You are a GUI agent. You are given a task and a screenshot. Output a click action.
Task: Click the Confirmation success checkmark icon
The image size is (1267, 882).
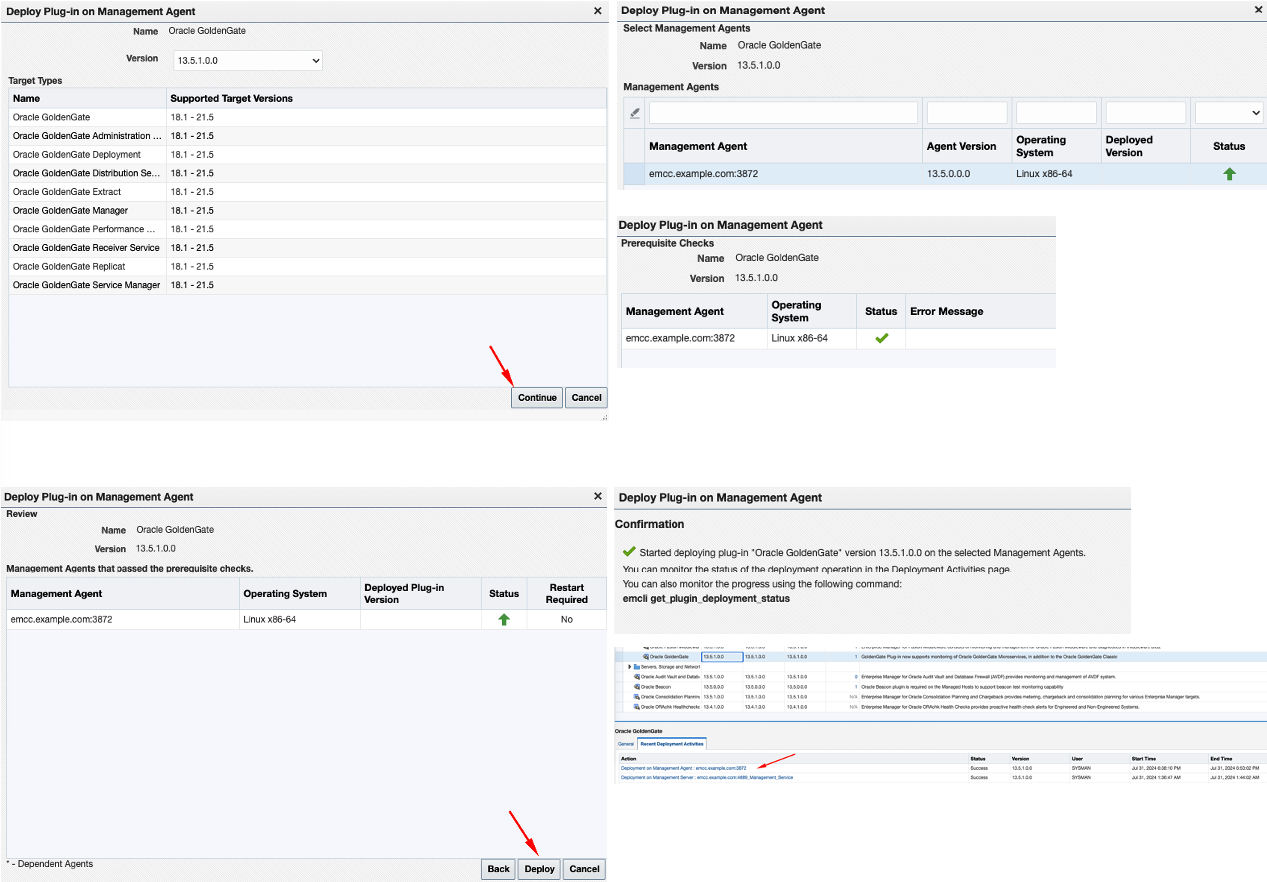(x=628, y=552)
